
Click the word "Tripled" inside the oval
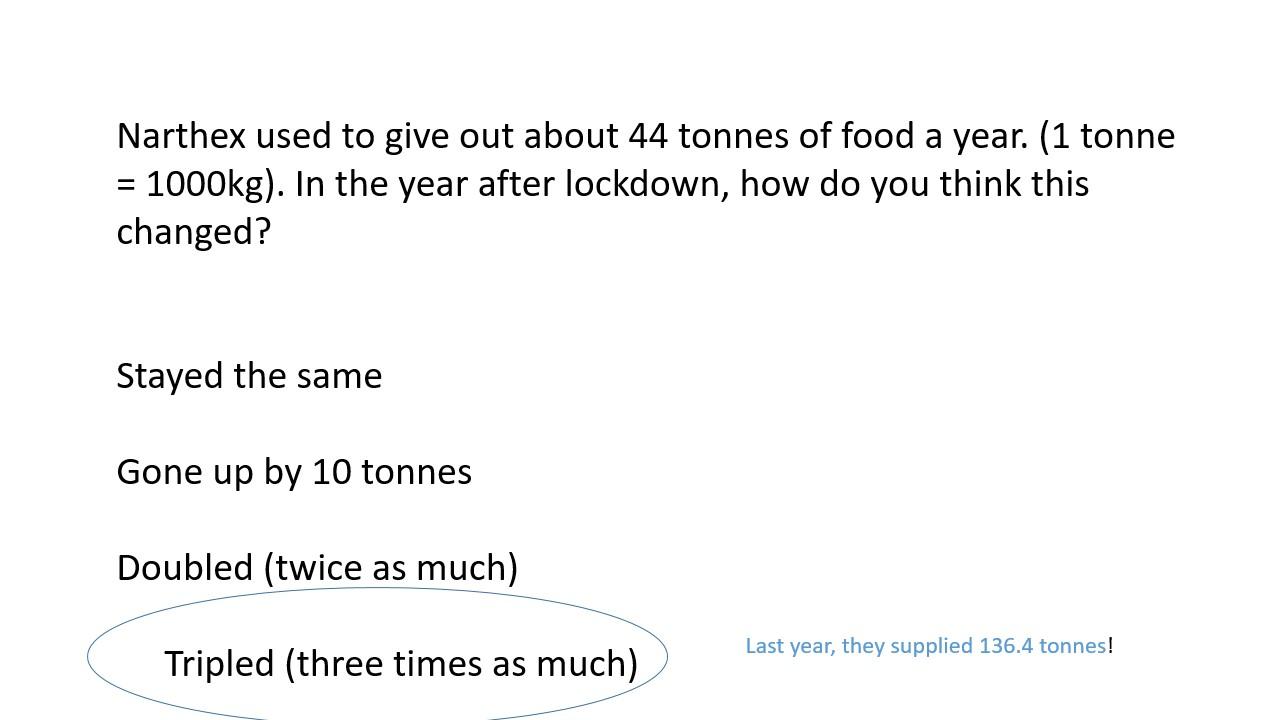219,664
